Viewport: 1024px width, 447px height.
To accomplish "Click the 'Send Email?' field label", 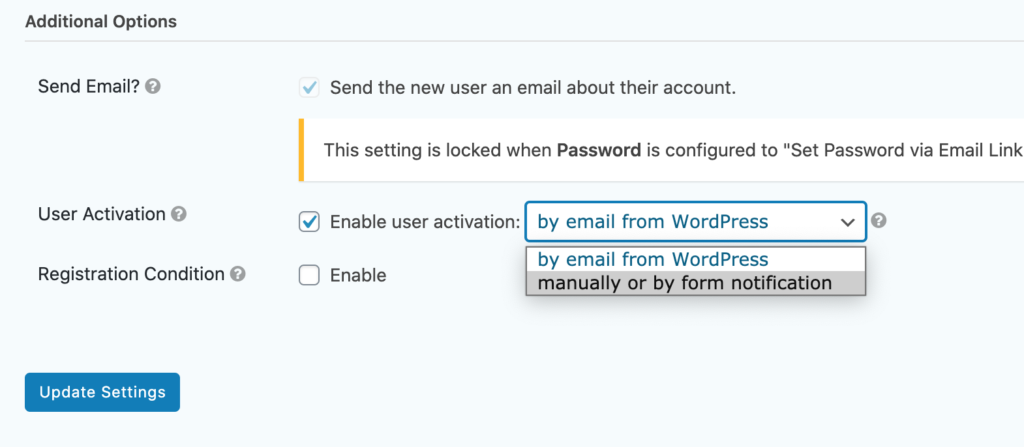I will [89, 86].
